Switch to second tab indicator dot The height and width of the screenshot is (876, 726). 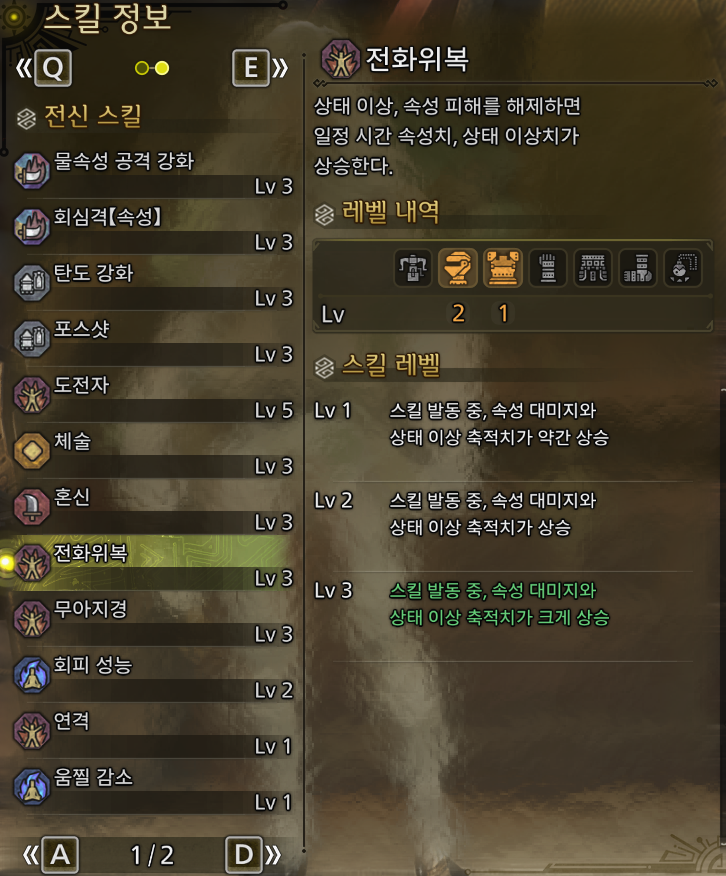tap(162, 68)
